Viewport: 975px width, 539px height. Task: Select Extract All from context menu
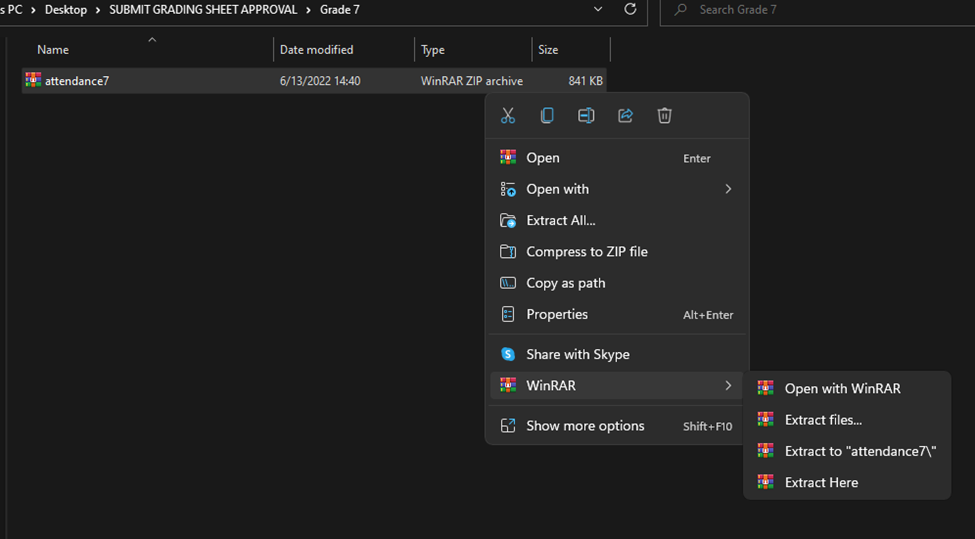pyautogui.click(x=560, y=220)
